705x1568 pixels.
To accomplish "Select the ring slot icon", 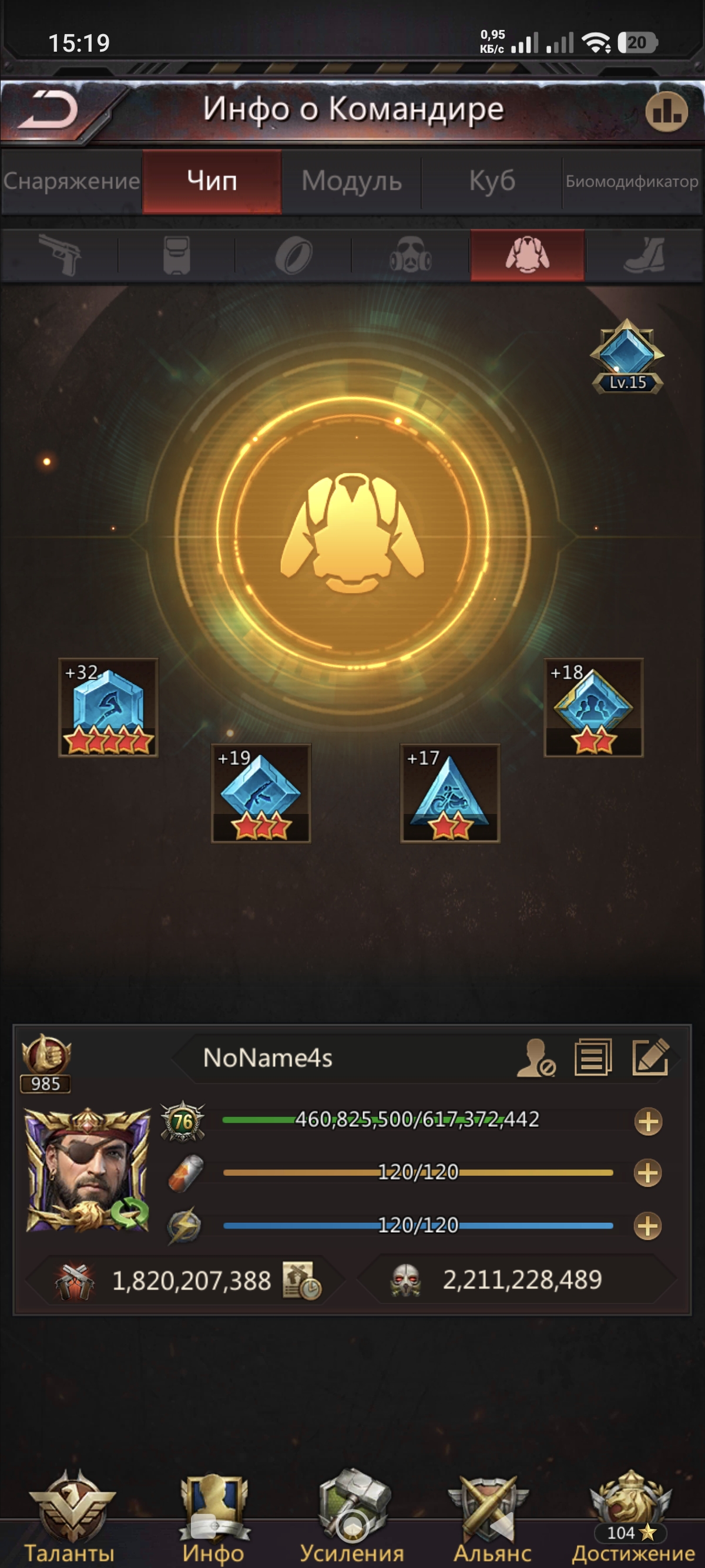I will pyautogui.click(x=293, y=254).
